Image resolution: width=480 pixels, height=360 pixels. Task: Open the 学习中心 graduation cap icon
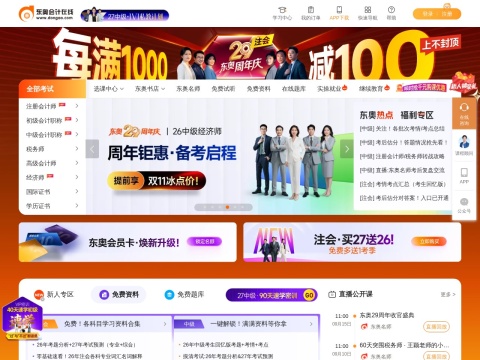click(x=282, y=10)
